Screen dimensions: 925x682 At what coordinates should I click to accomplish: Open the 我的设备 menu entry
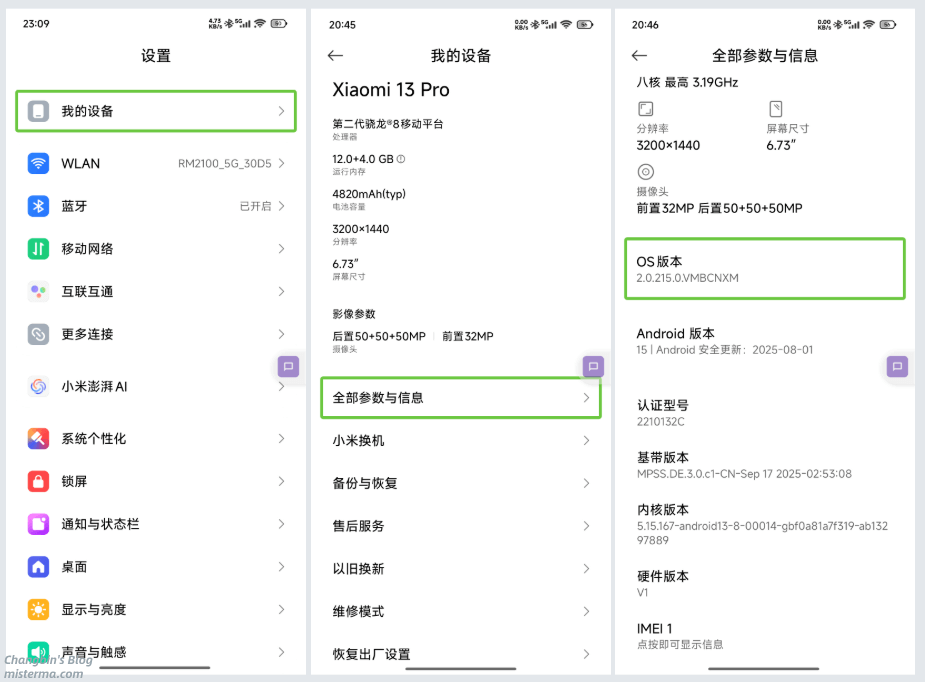[156, 111]
